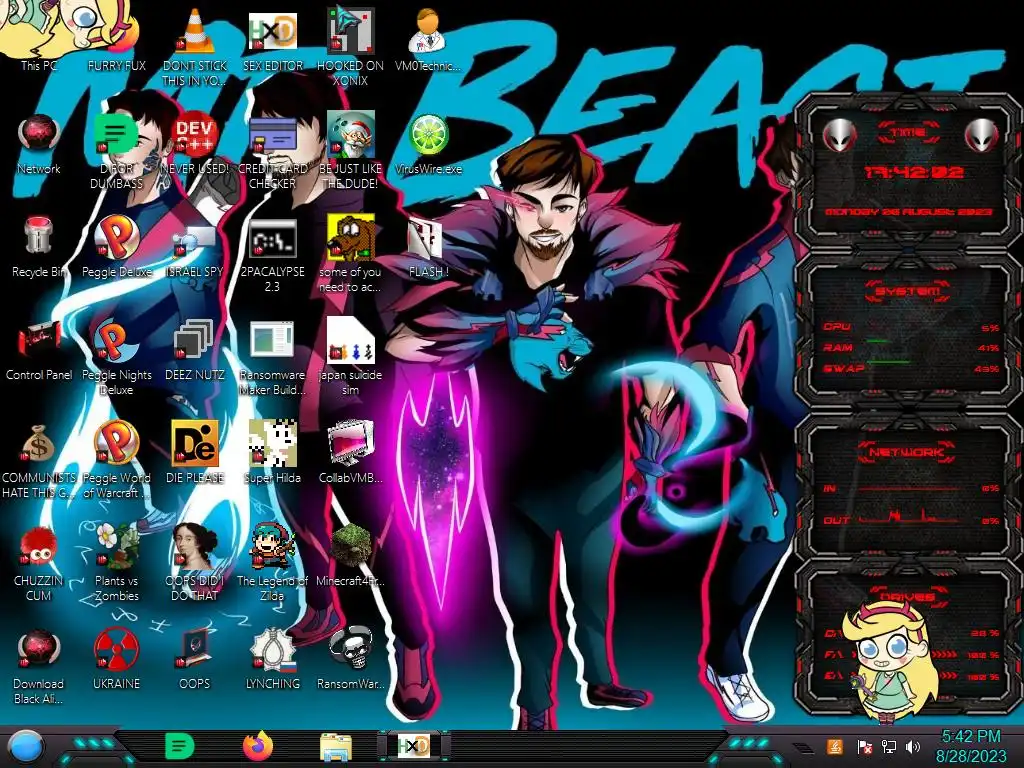The image size is (1024, 768).
Task: Click the left alien head on TIME widget
Action: click(x=839, y=135)
